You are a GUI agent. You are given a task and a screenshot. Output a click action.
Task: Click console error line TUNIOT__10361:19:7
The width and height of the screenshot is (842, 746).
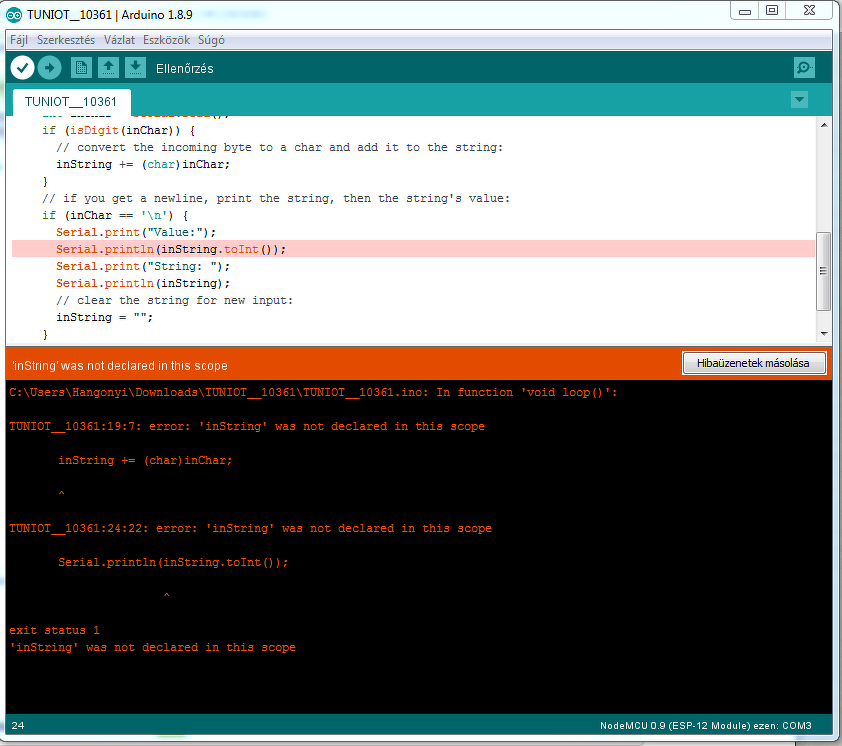[247, 426]
